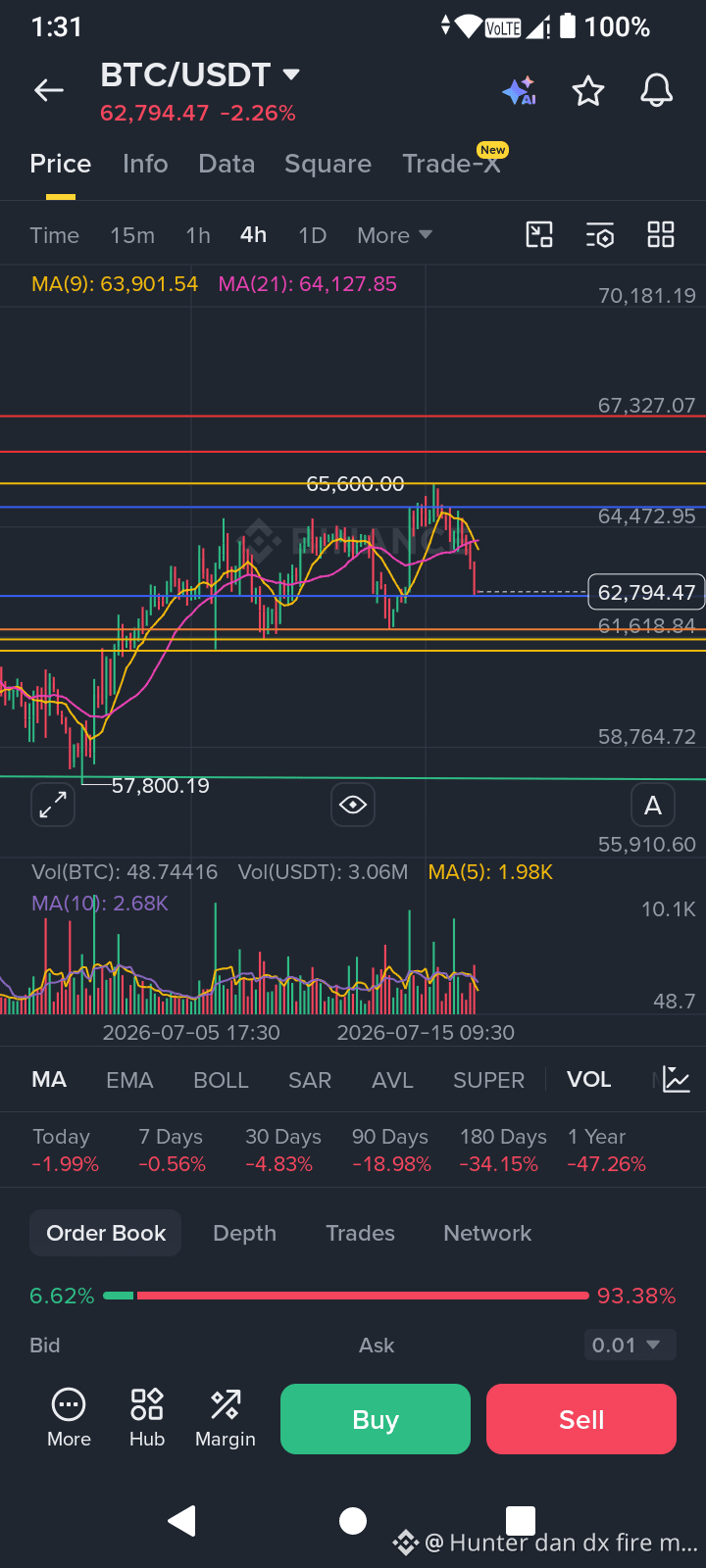
Task: Tap the header price 62,794.47 -2.26%
Action: 198,114
